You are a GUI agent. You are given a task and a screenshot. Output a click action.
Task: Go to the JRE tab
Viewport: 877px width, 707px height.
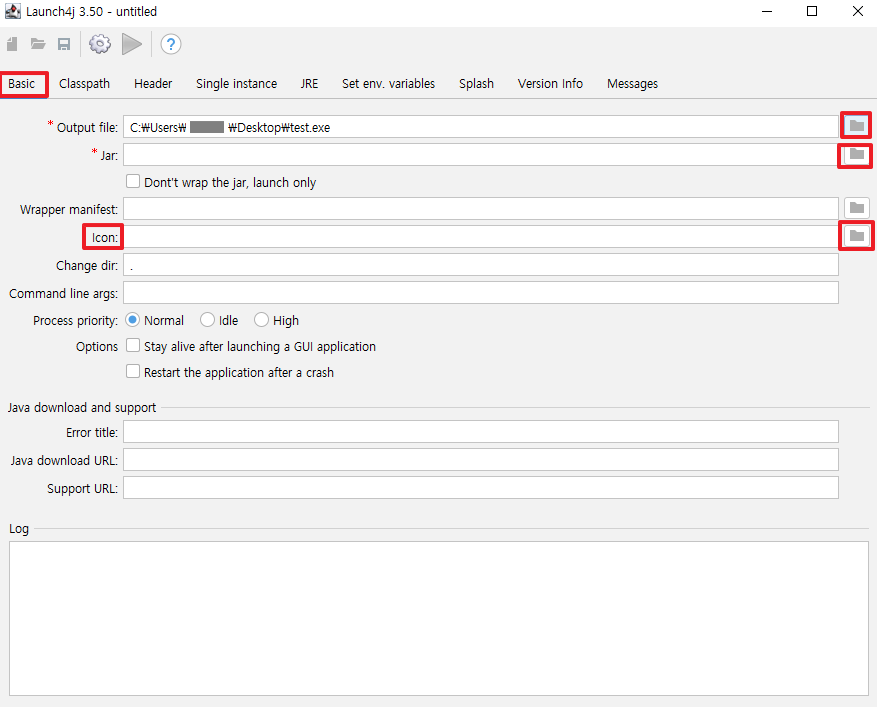click(309, 84)
